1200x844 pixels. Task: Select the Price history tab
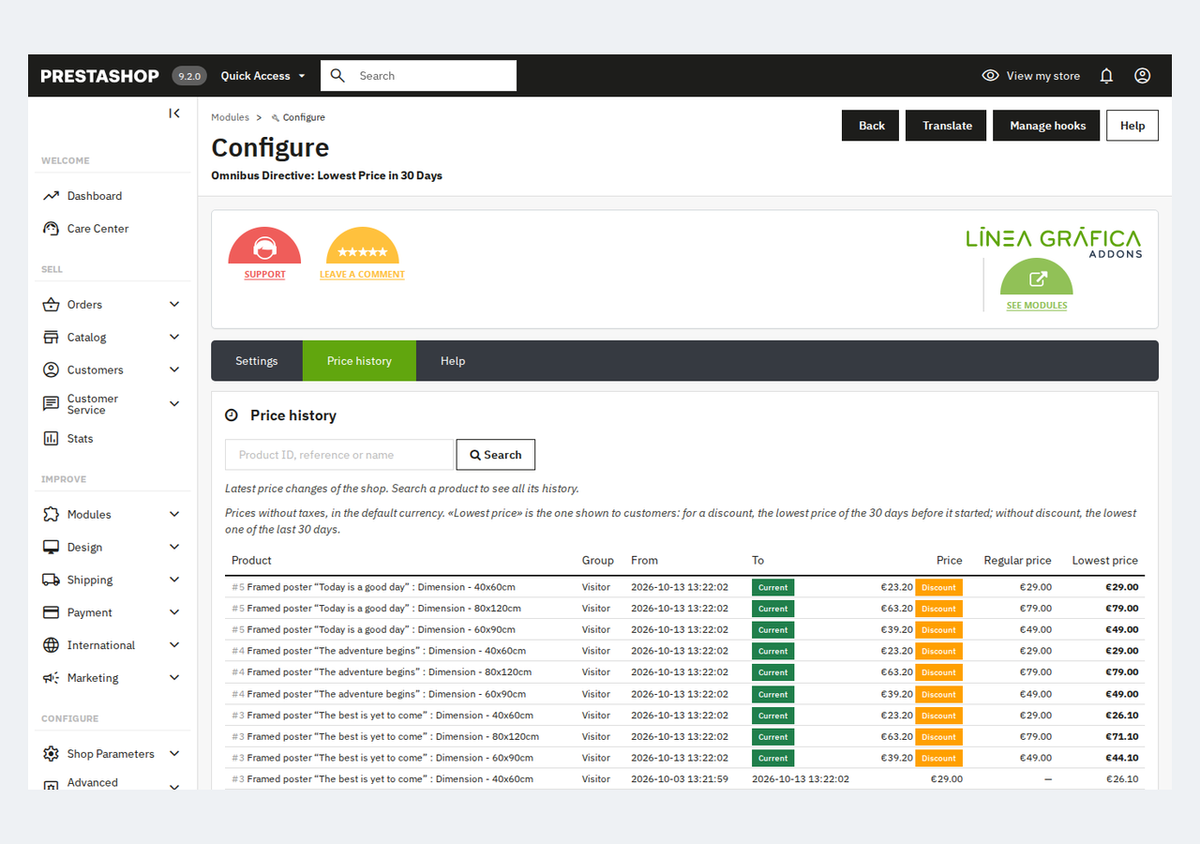[x=359, y=361]
